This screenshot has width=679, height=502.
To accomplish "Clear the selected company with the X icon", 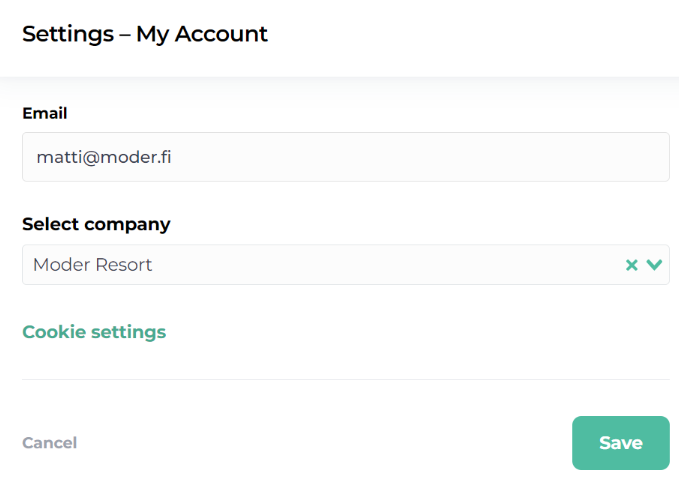I will coord(631,265).
